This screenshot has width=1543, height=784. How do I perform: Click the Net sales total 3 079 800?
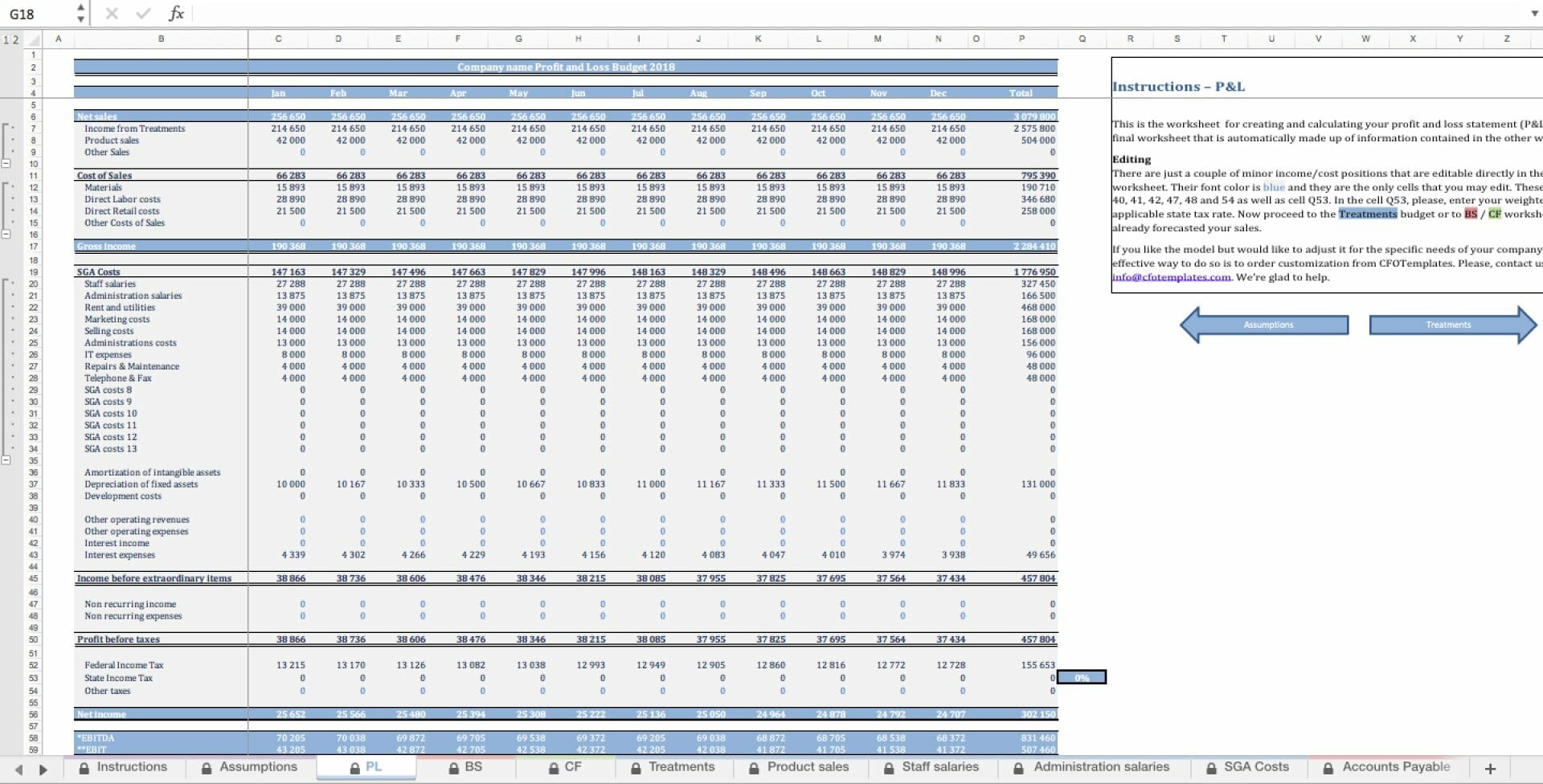coord(1034,116)
